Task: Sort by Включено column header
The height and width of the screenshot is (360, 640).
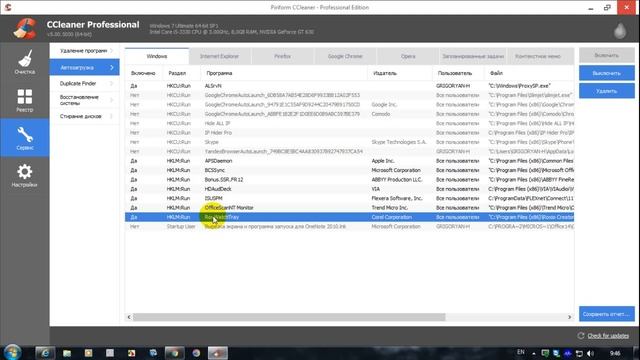Action: coord(144,73)
